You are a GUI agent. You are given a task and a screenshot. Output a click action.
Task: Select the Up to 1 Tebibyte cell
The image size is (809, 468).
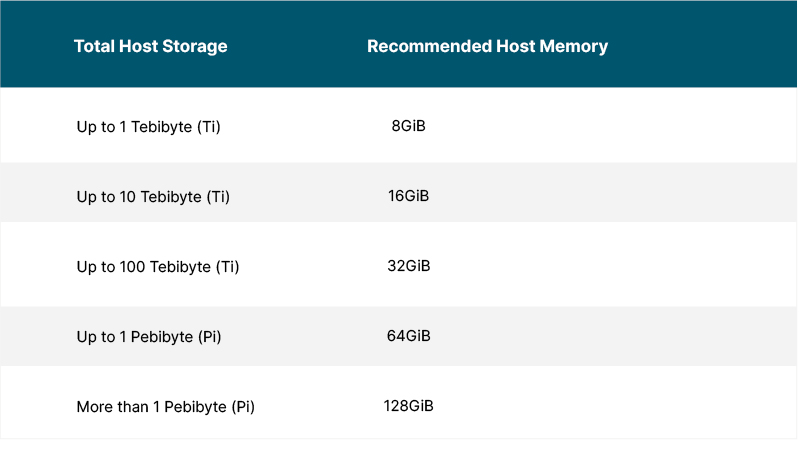coord(148,127)
